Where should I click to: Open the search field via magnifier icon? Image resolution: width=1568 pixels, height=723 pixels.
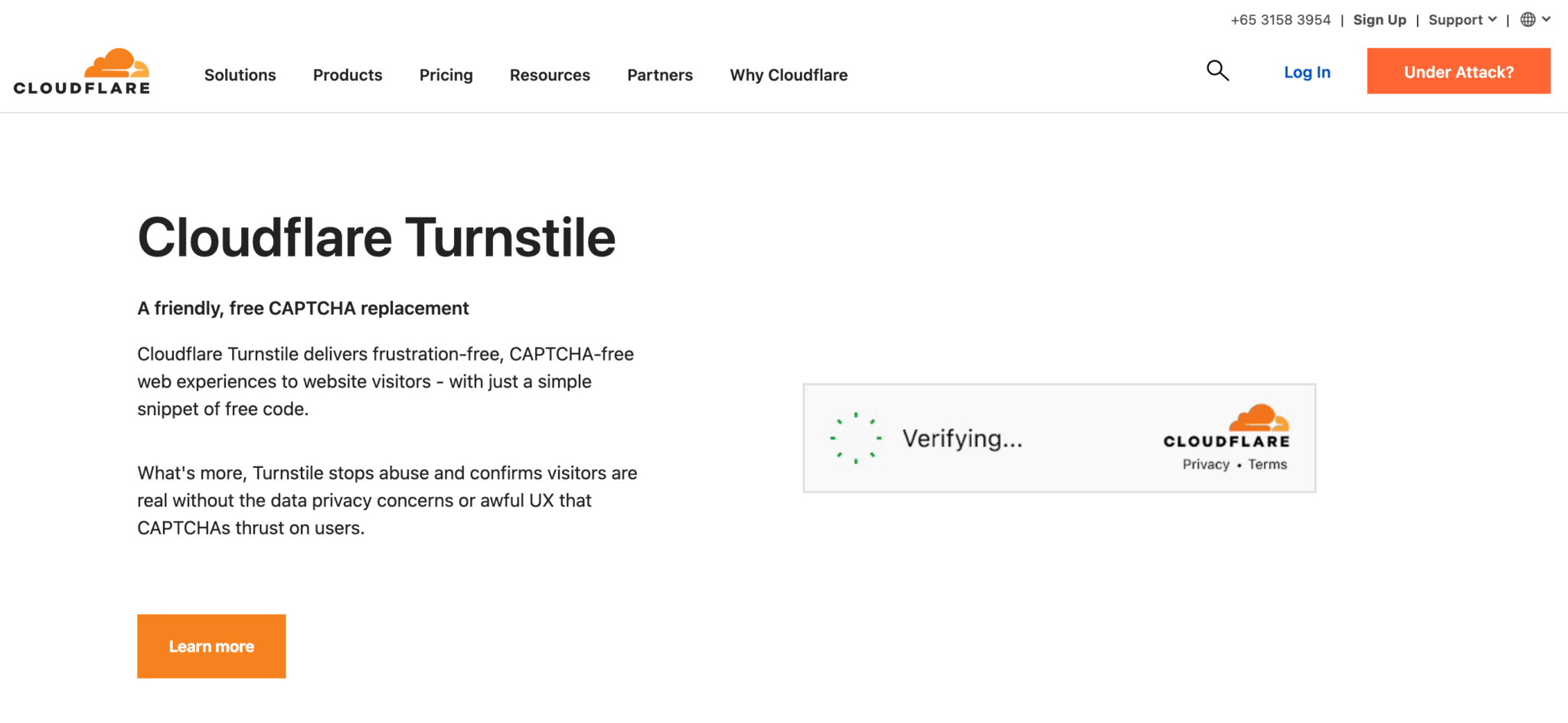[1217, 70]
